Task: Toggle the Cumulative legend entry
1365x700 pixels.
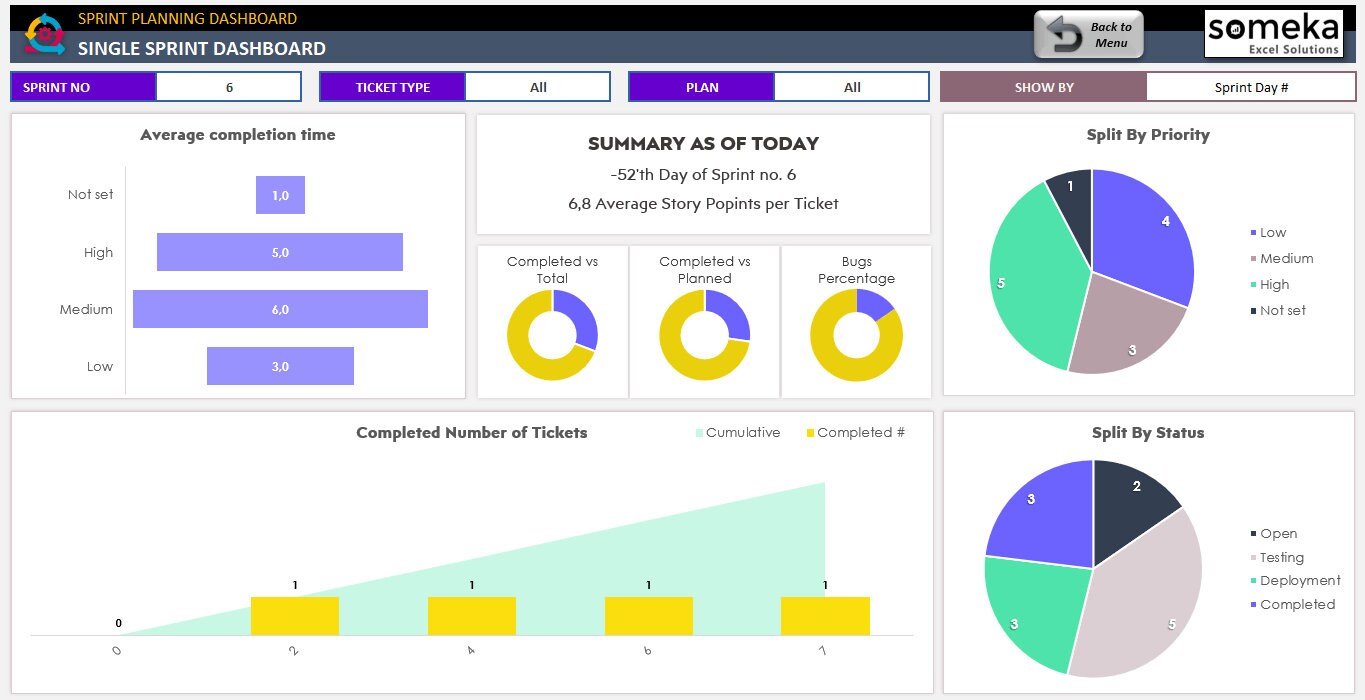Action: pyautogui.click(x=737, y=432)
